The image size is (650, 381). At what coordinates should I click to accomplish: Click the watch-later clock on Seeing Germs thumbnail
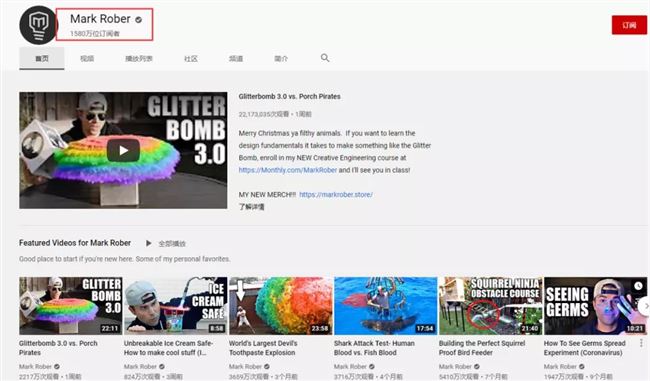pos(638,286)
